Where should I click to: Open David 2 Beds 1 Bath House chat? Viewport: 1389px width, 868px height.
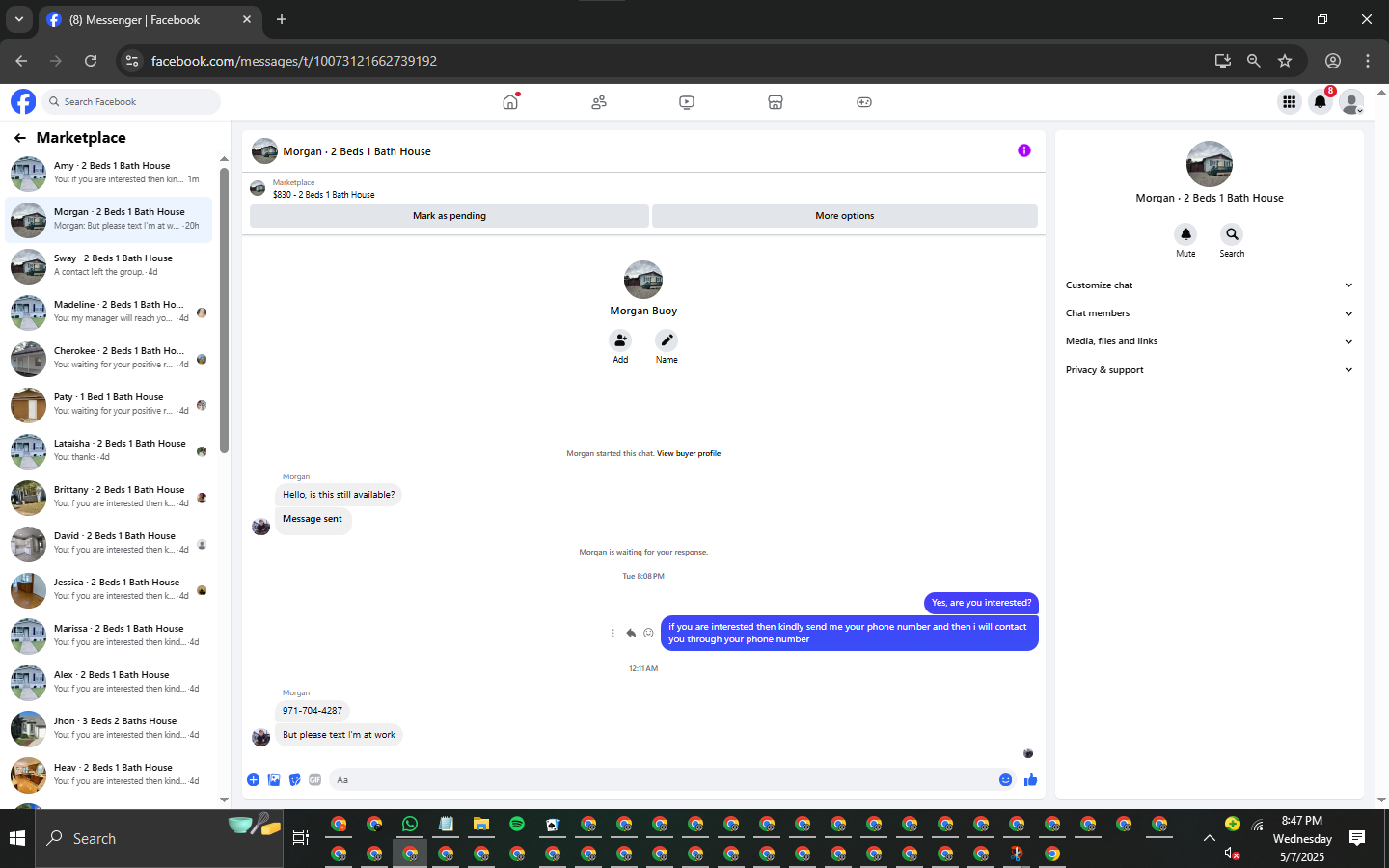pos(108,544)
